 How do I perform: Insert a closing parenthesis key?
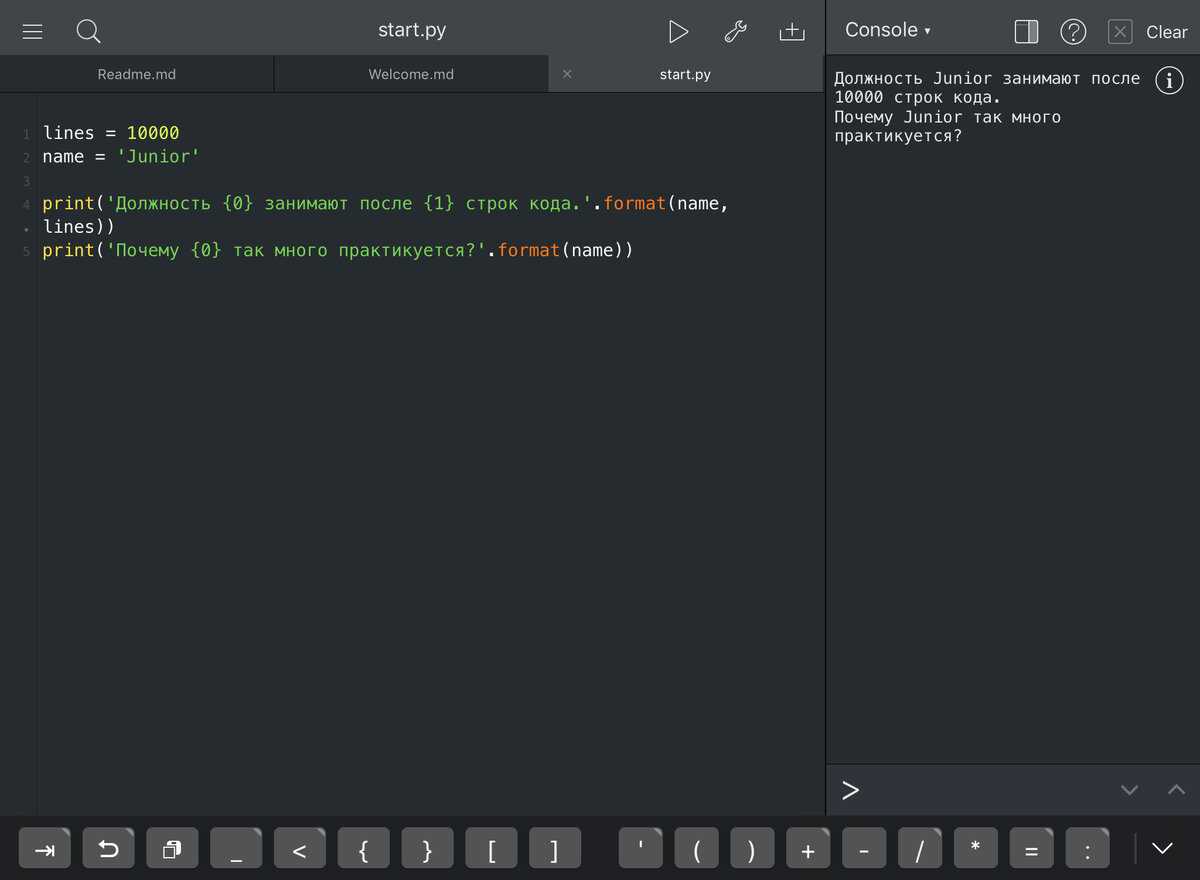[753, 848]
